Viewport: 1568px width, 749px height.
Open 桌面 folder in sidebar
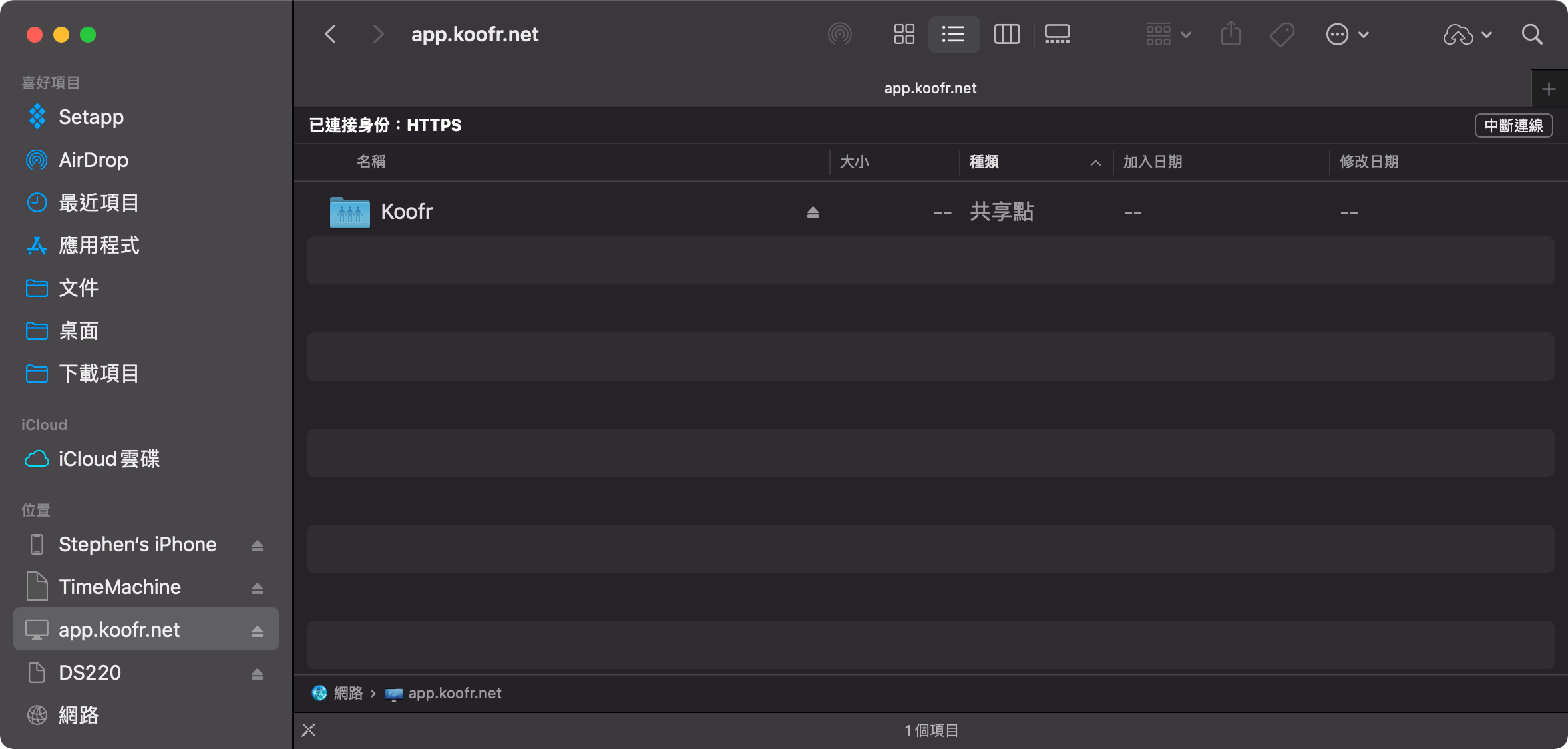(146, 330)
